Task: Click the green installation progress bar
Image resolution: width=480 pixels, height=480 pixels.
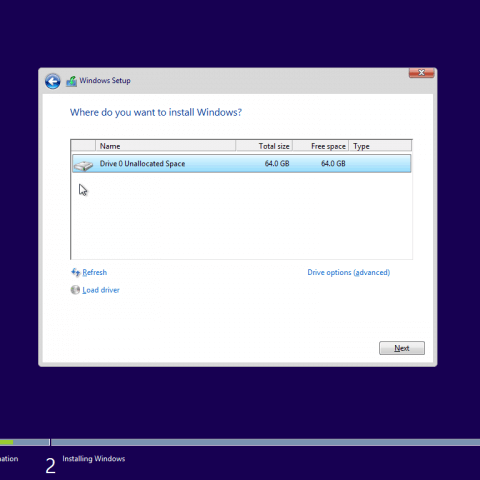Action: pyautogui.click(x=7, y=442)
